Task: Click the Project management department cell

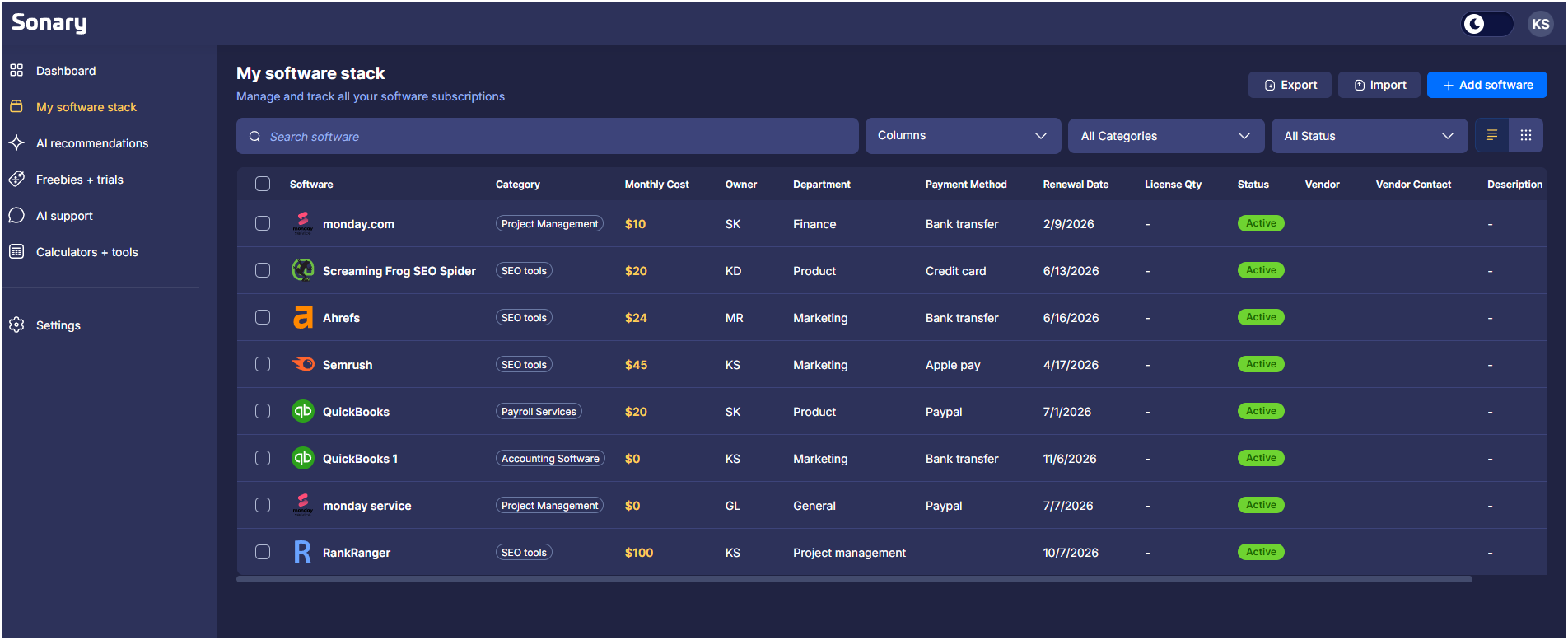Action: coord(849,553)
